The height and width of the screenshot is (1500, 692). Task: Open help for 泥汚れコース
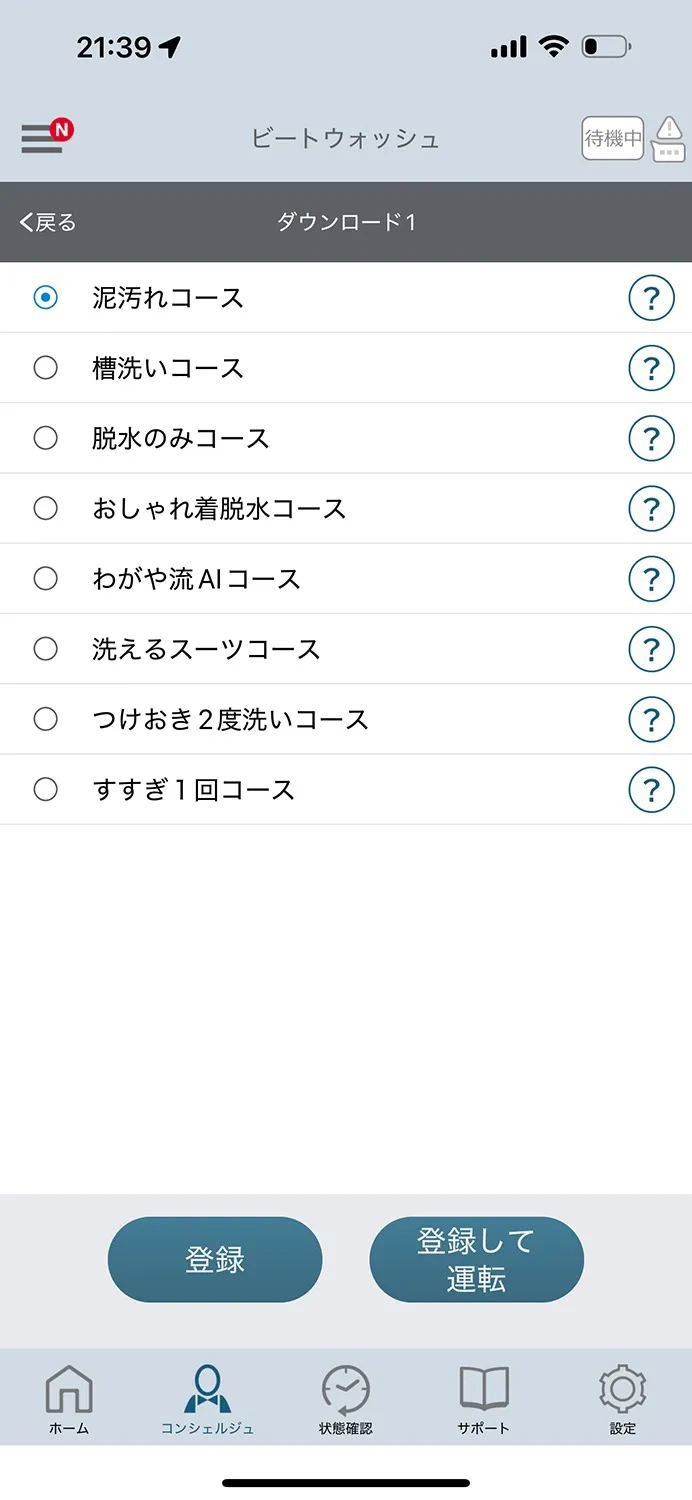click(651, 298)
